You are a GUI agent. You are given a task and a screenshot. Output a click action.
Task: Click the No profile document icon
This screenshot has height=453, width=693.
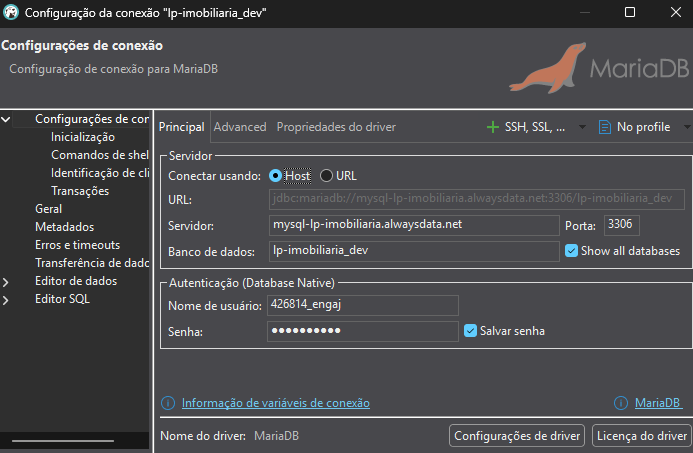[604, 127]
